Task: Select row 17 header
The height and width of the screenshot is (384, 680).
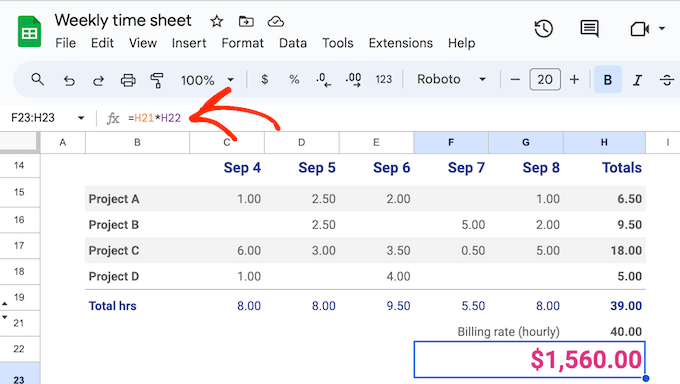Action: tap(19, 246)
